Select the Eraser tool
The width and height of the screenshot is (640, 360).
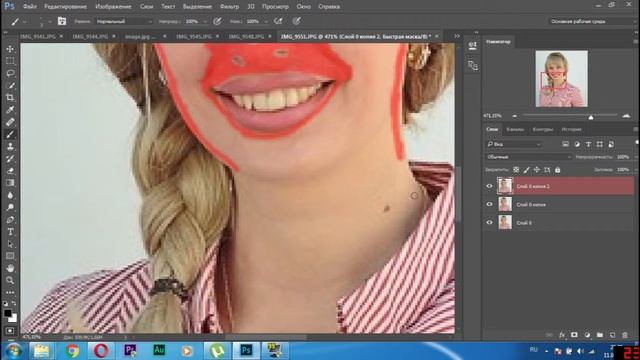tap(10, 171)
